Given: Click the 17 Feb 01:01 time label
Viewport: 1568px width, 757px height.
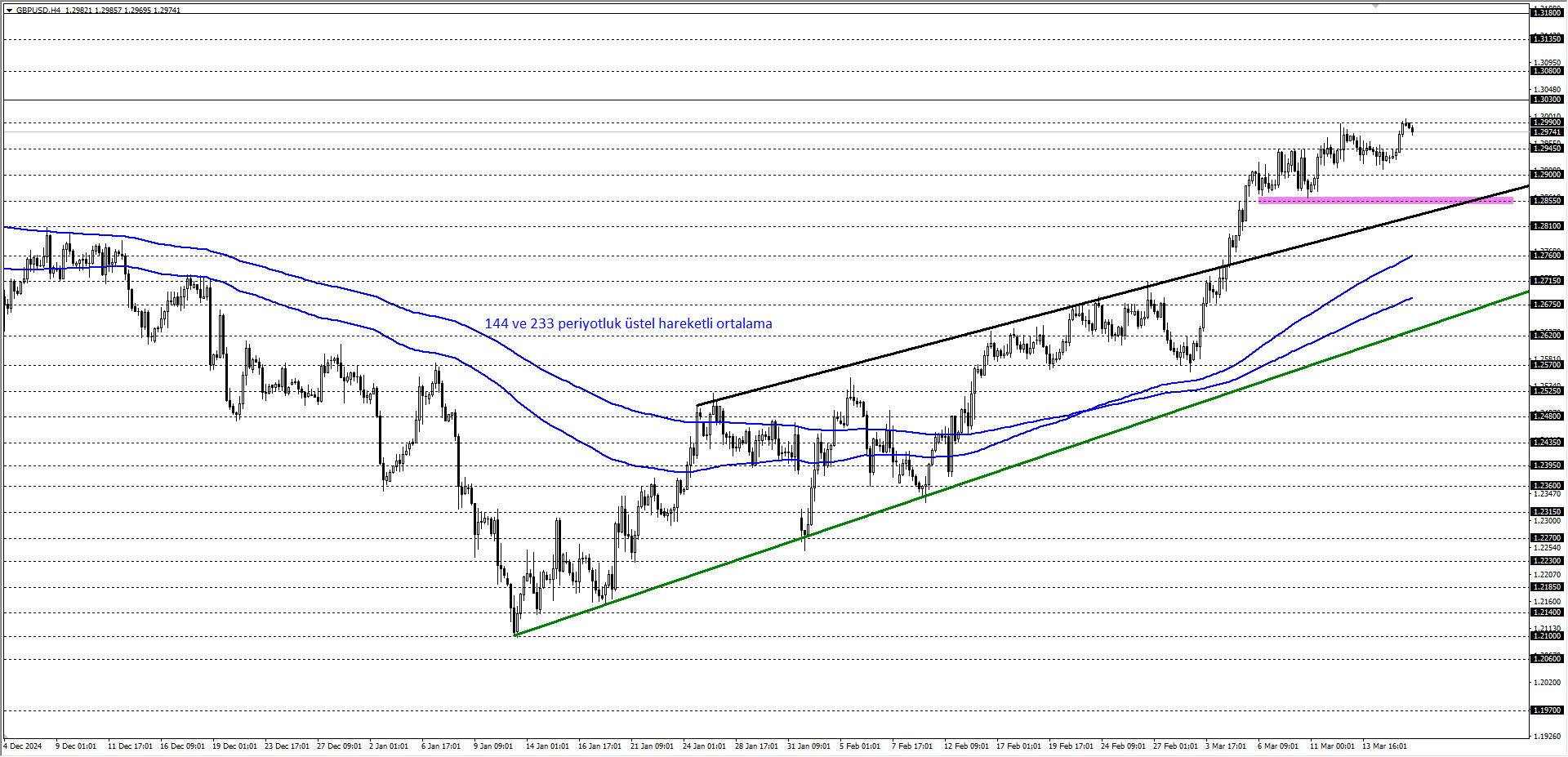Looking at the screenshot, I should pyautogui.click(x=1018, y=746).
